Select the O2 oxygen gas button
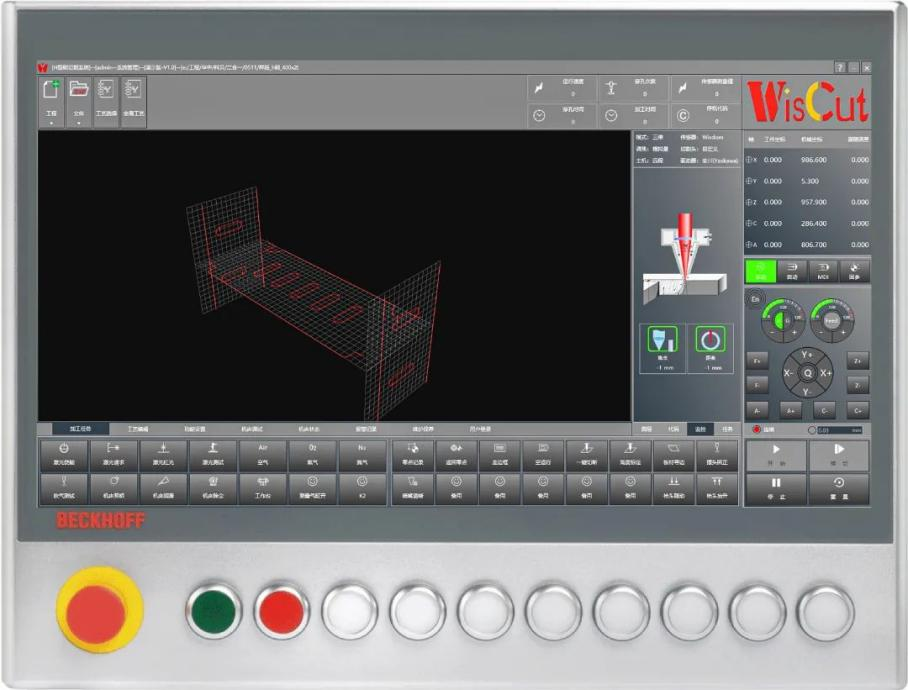 click(313, 456)
